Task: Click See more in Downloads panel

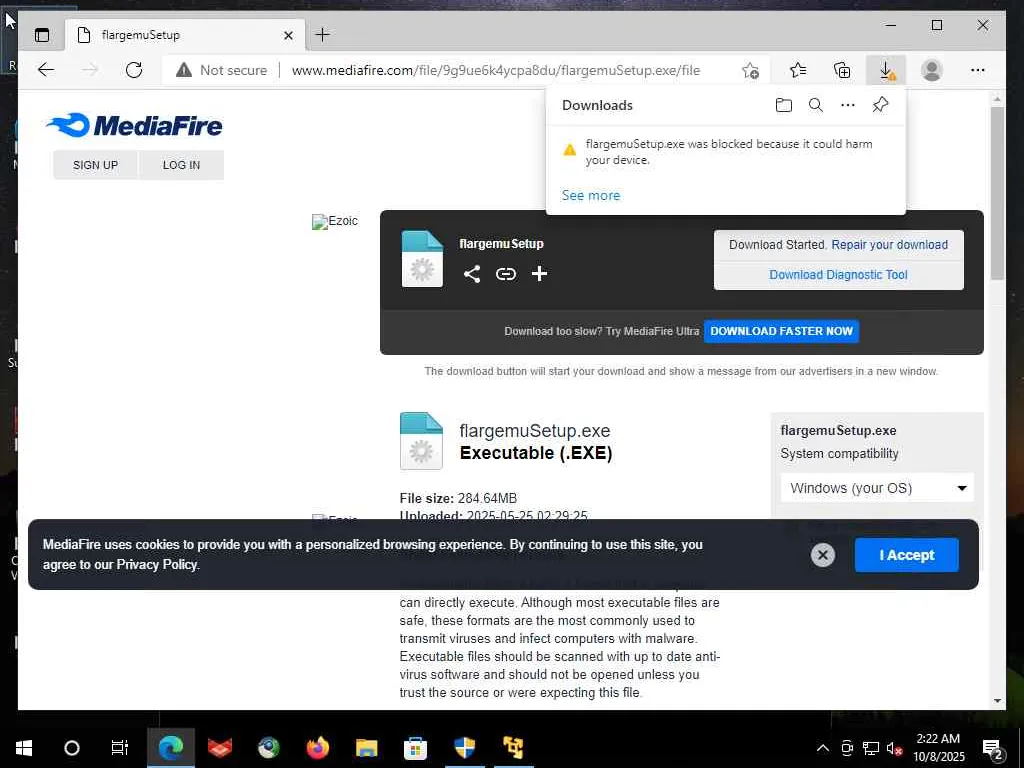Action: click(x=591, y=195)
